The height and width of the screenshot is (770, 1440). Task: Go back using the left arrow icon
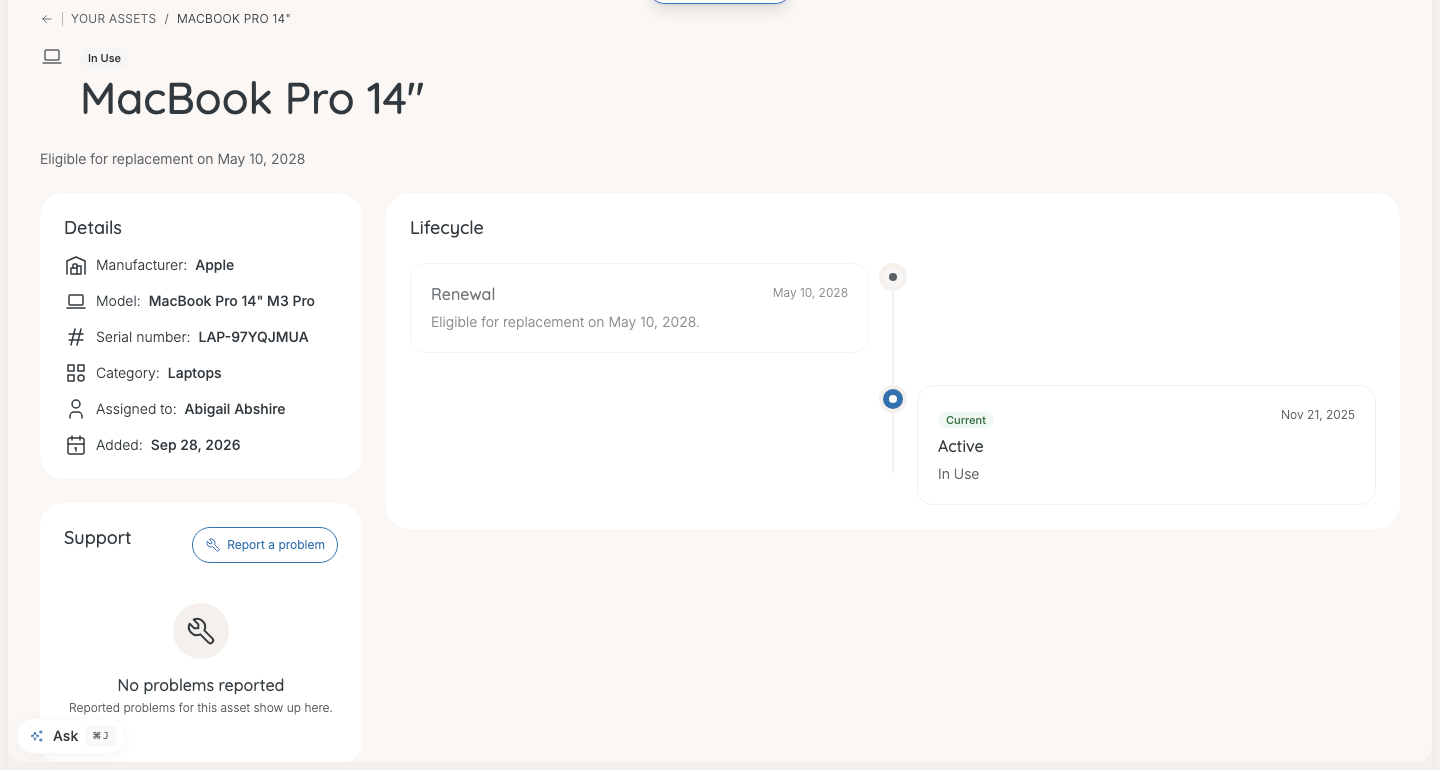pyautogui.click(x=47, y=19)
